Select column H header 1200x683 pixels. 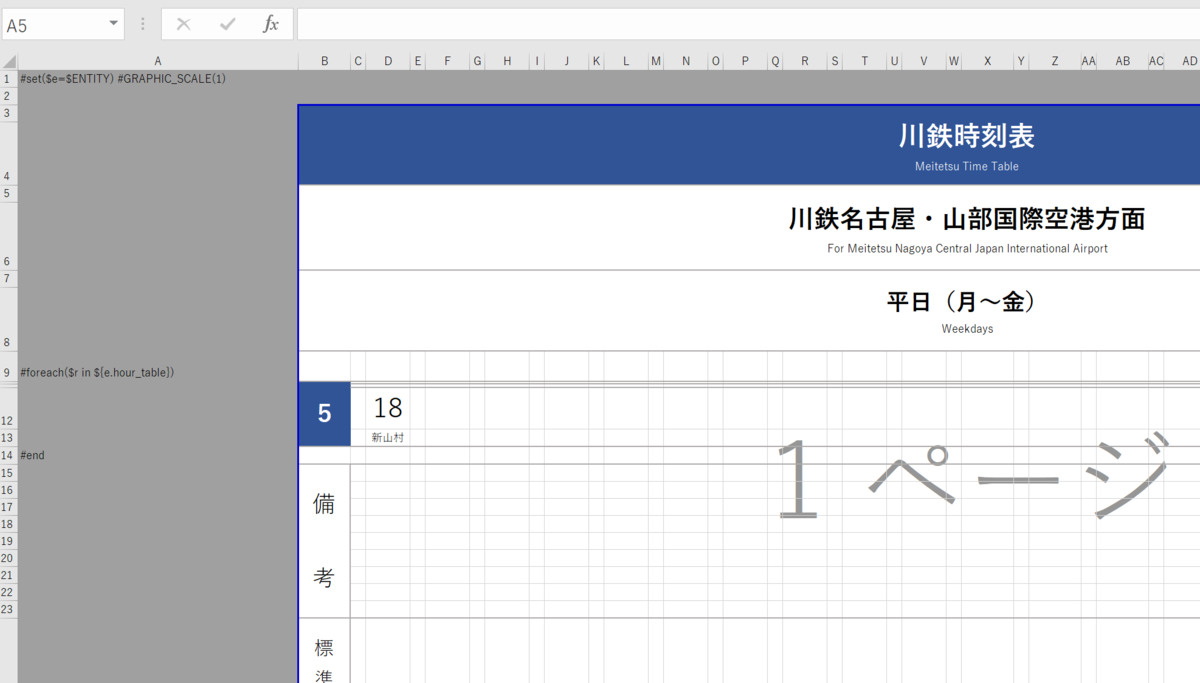pos(507,61)
